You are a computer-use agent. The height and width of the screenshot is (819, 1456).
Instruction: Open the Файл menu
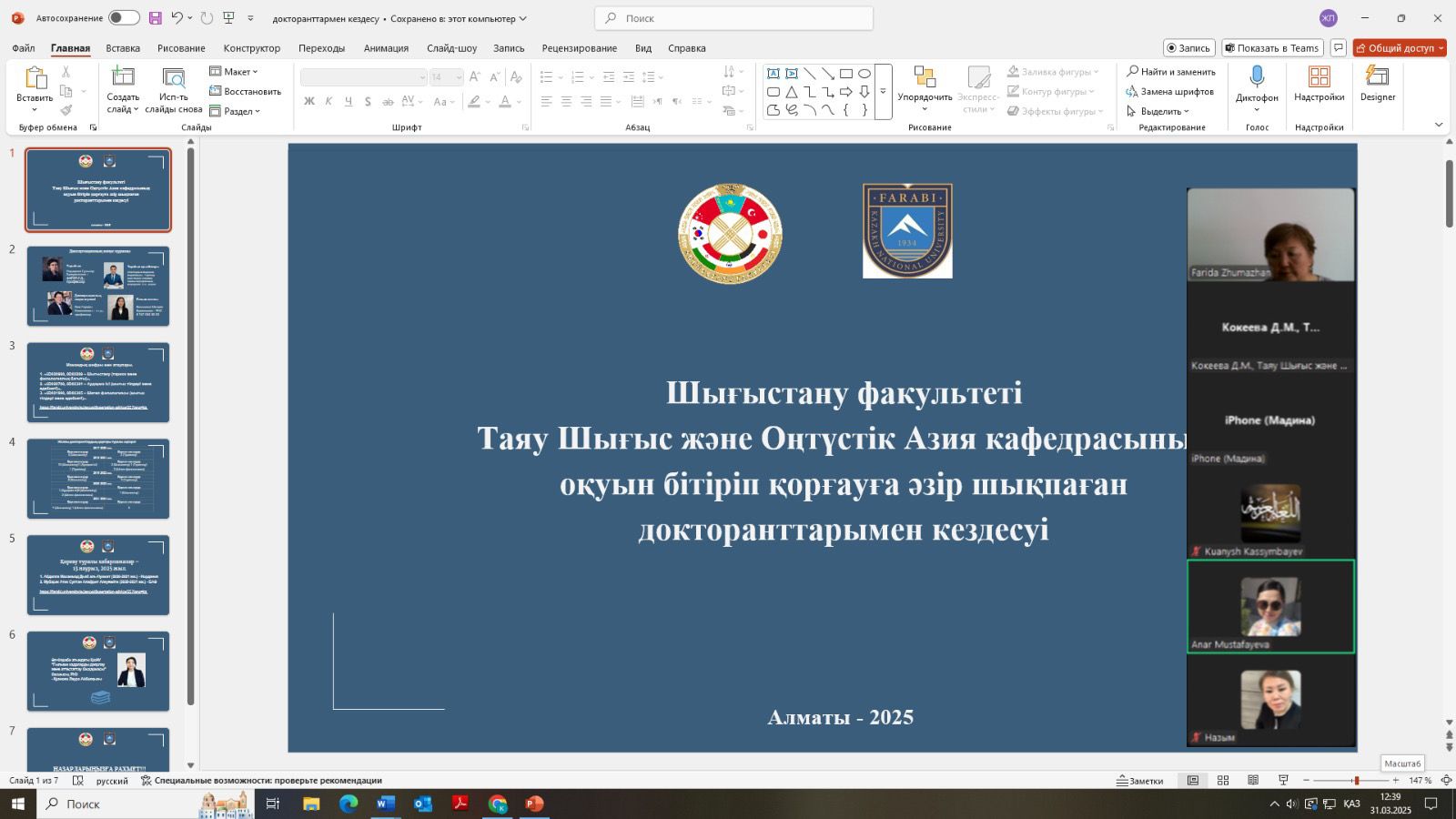coord(24,48)
